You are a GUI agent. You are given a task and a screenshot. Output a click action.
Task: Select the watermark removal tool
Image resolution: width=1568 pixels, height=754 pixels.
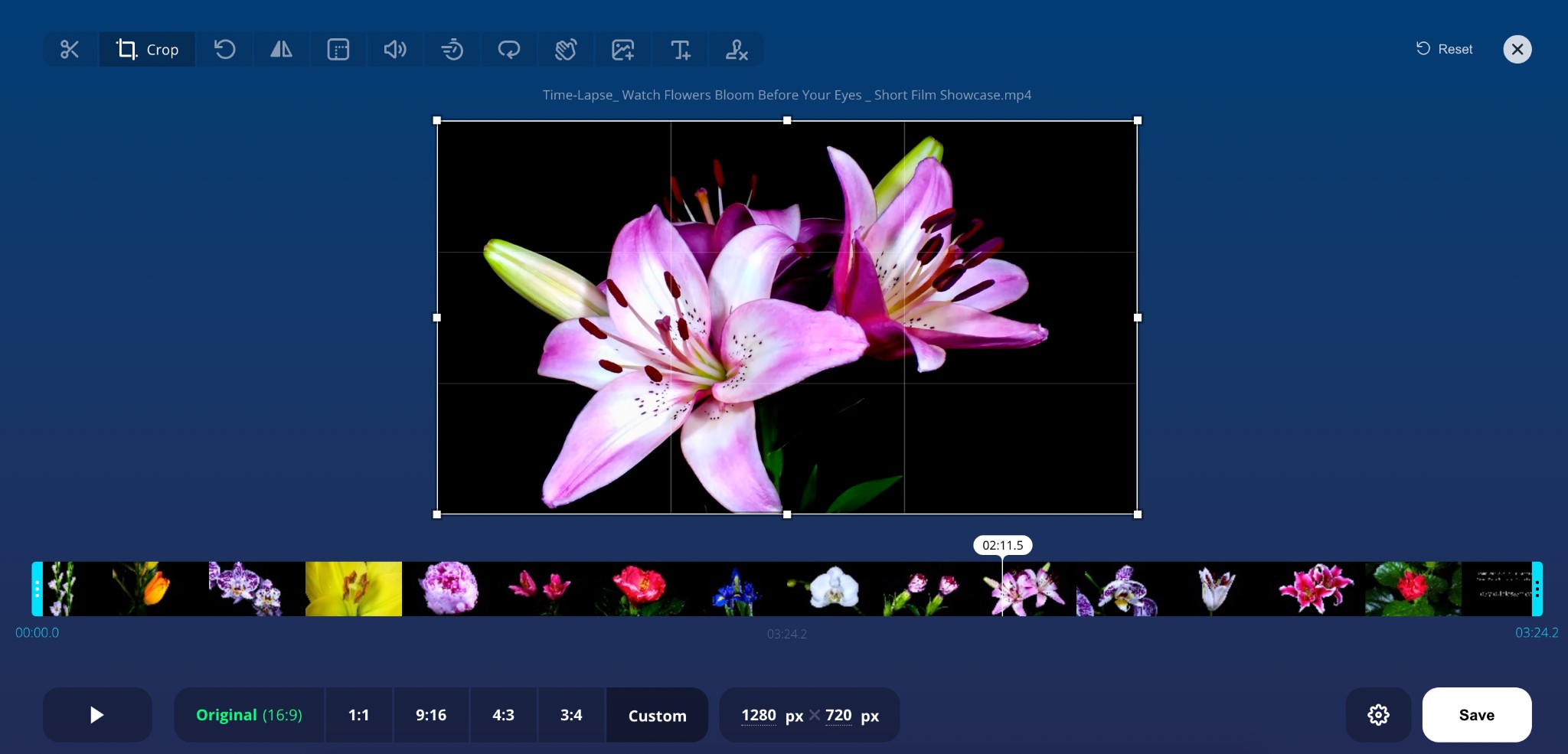tap(737, 49)
